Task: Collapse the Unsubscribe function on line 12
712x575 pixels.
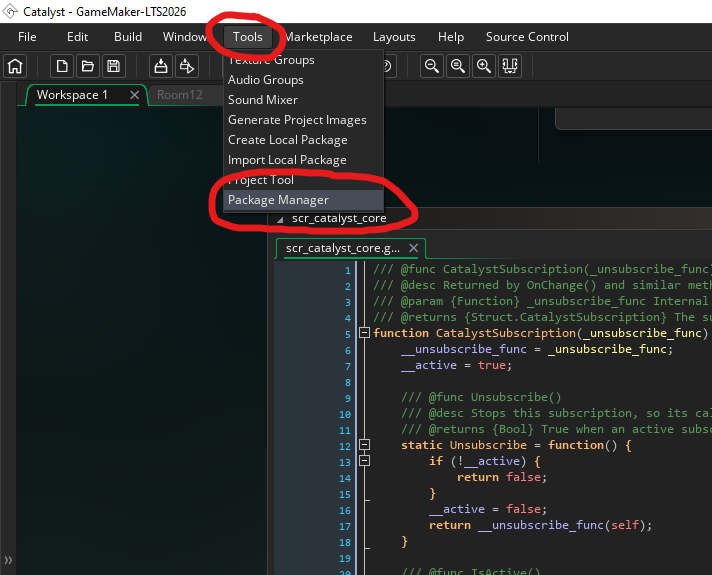Action: coord(364,445)
